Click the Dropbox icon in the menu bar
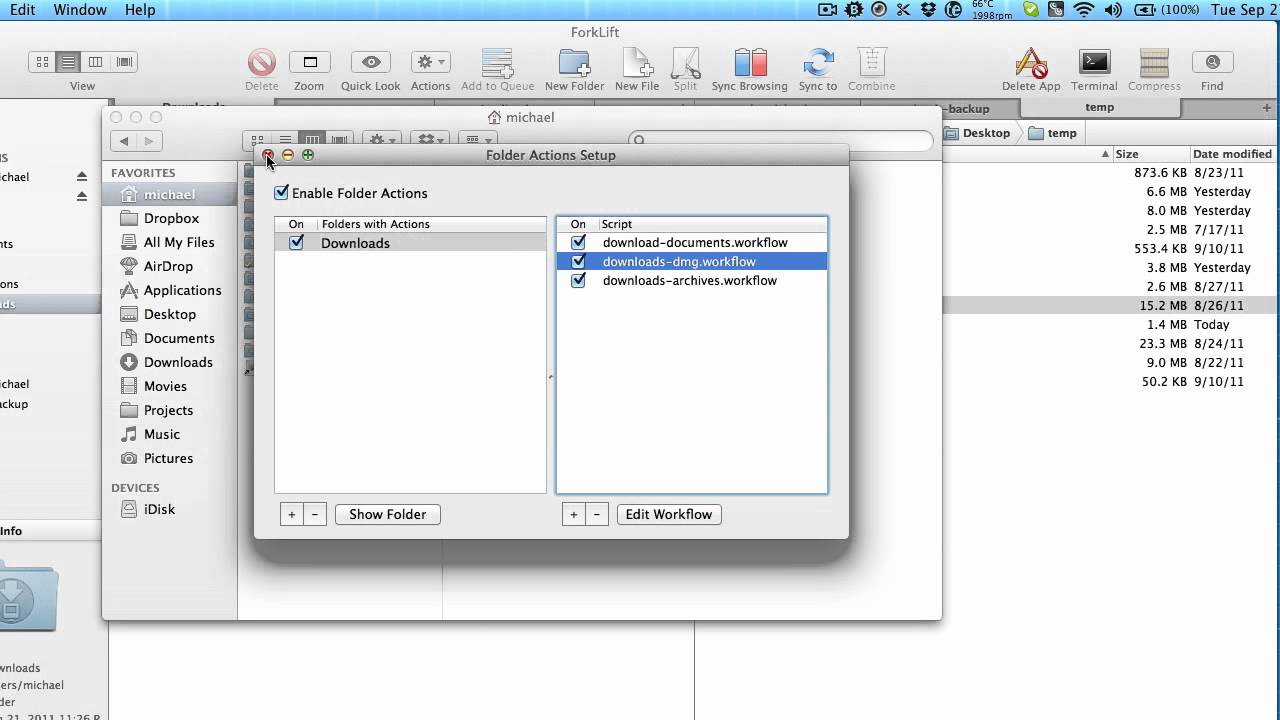Screen dimensions: 1280x720 pos(930,10)
